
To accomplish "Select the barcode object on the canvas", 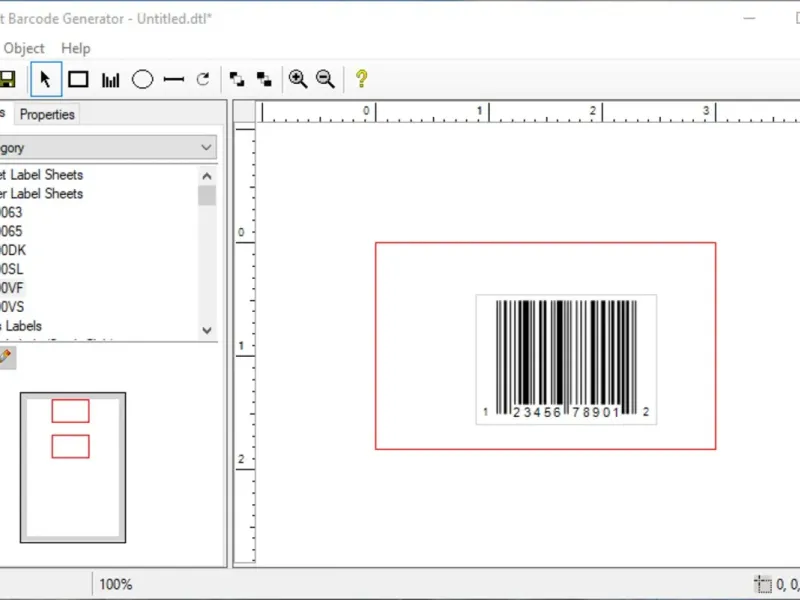I will (x=566, y=359).
